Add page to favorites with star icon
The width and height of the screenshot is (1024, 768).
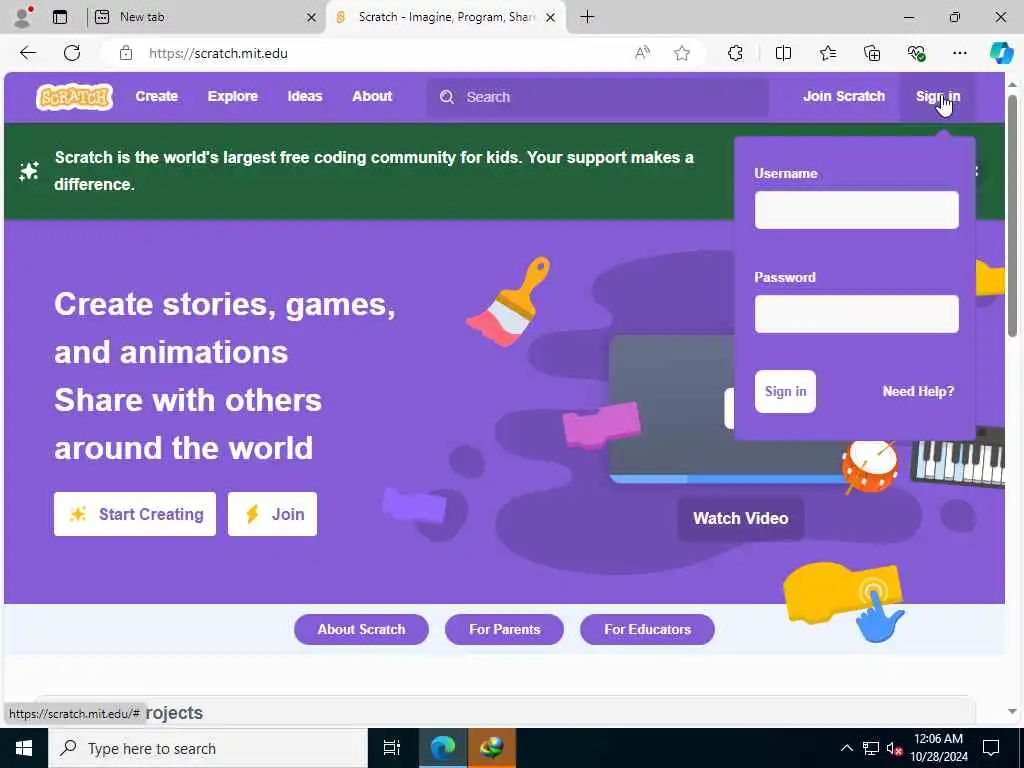[682, 53]
